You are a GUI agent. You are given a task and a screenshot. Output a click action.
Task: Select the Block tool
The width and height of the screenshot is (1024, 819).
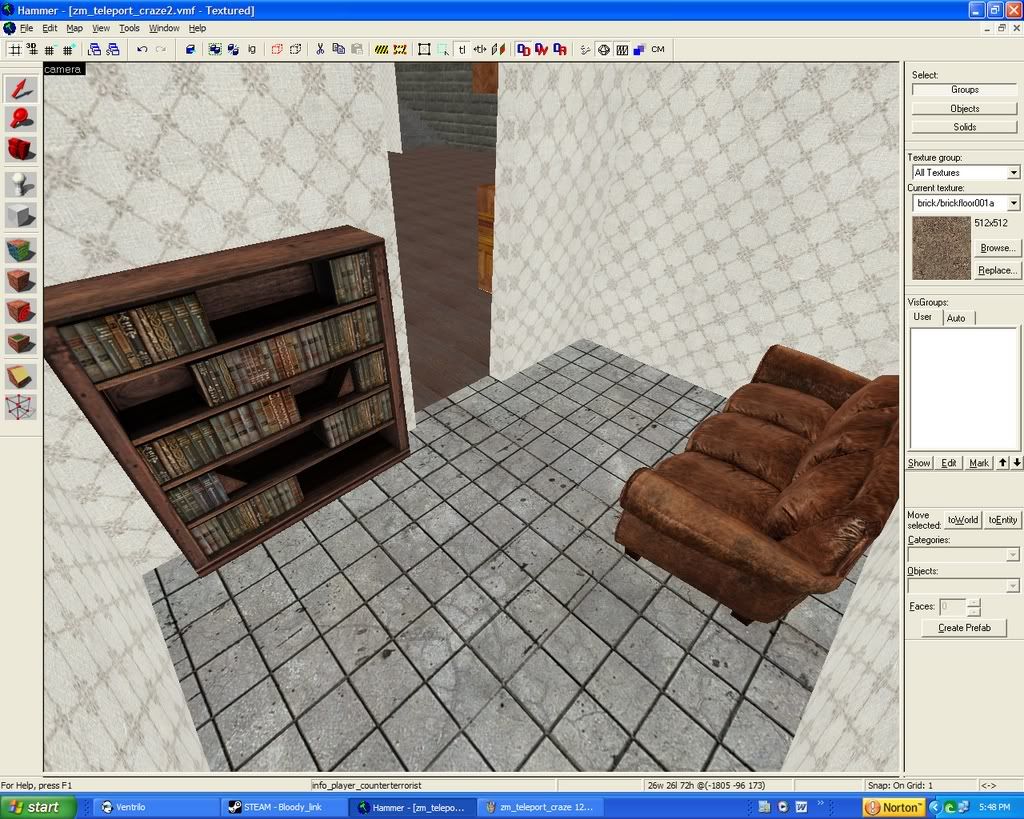pyautogui.click(x=21, y=215)
